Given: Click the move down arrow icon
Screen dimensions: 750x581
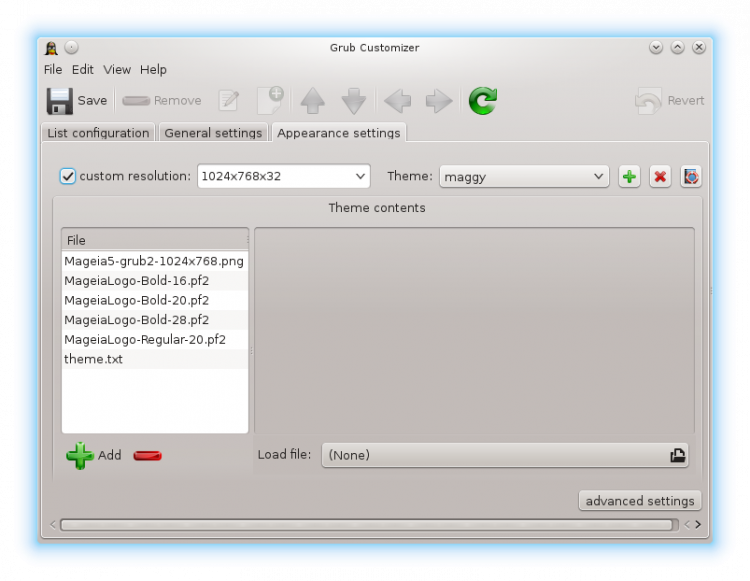Looking at the screenshot, I should click(x=354, y=101).
